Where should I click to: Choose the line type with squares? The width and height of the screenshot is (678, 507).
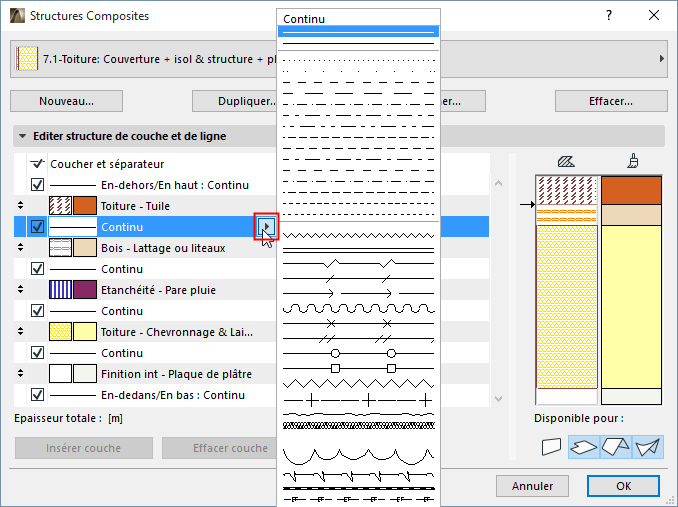(x=358, y=368)
